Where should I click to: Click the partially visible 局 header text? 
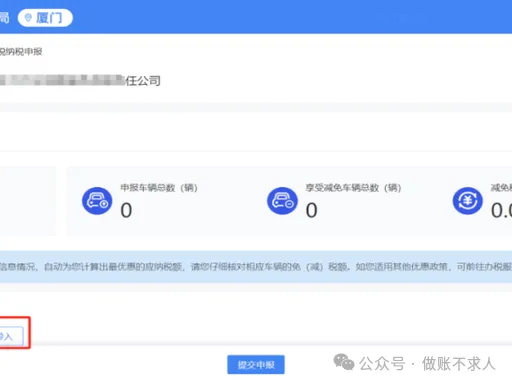(4, 18)
